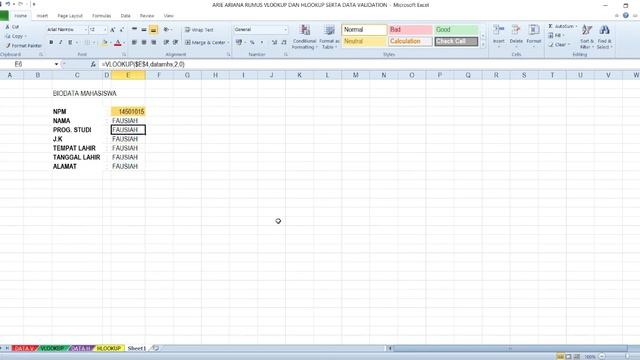
Task: Expand the Name Box dropdown arrow
Action: [56, 64]
